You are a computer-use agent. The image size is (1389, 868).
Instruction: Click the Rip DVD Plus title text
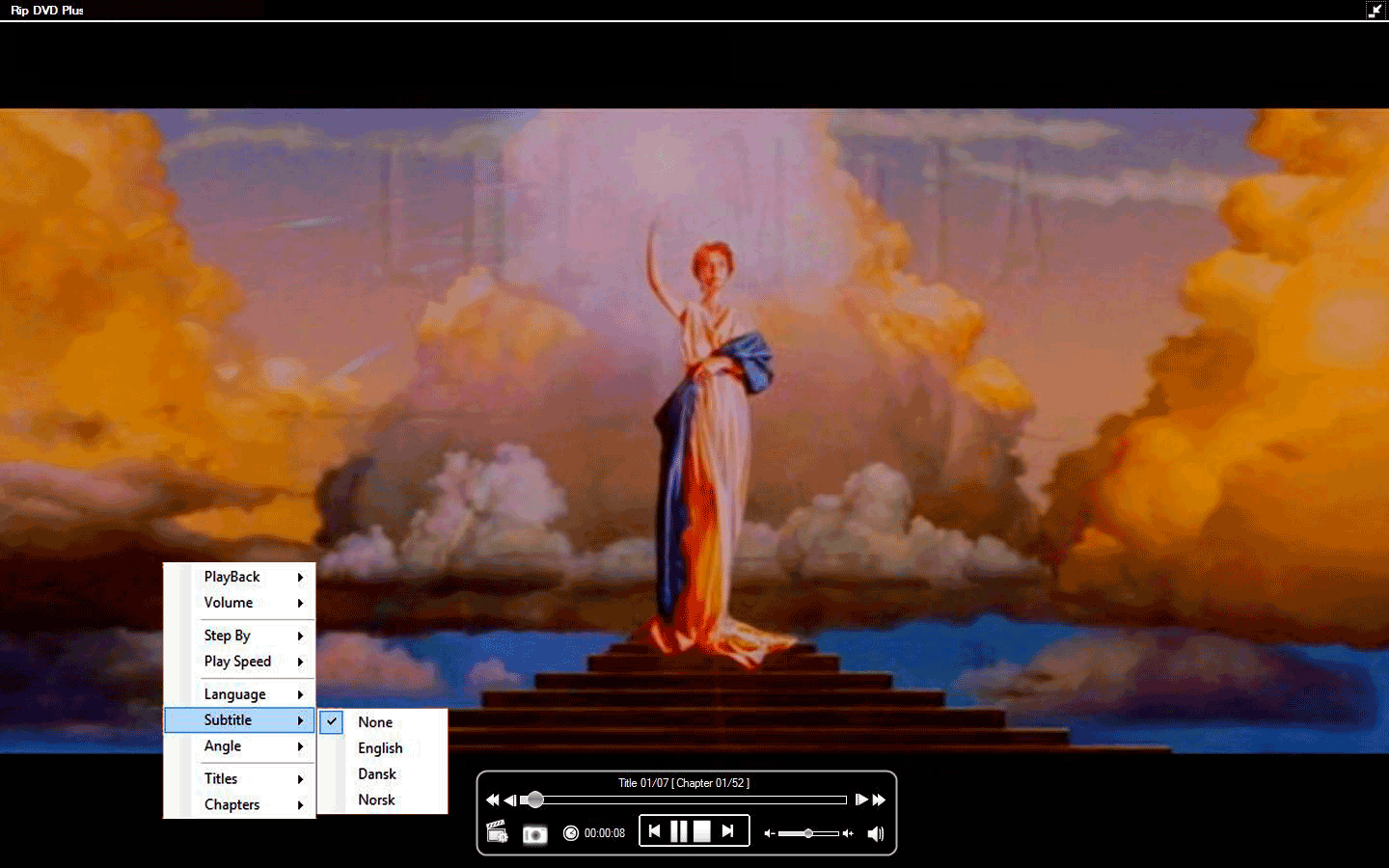click(x=47, y=11)
